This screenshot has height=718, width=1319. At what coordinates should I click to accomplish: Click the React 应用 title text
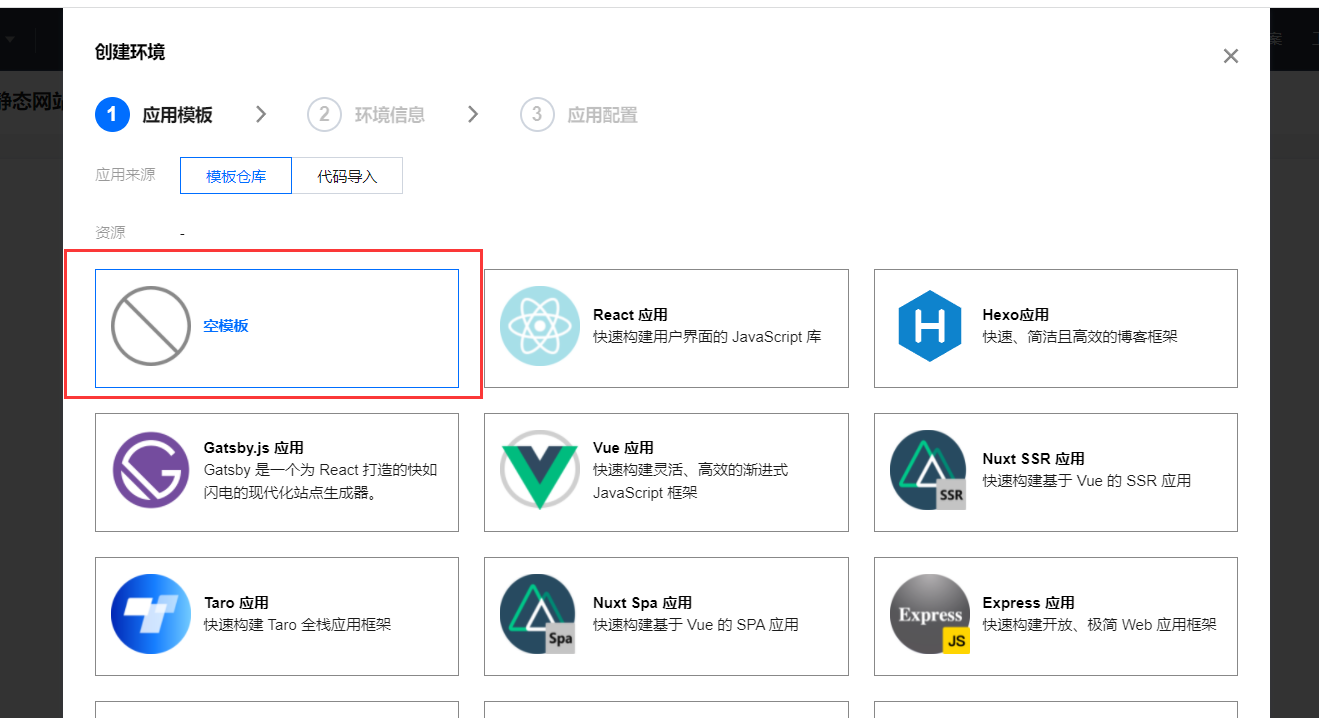tap(630, 315)
